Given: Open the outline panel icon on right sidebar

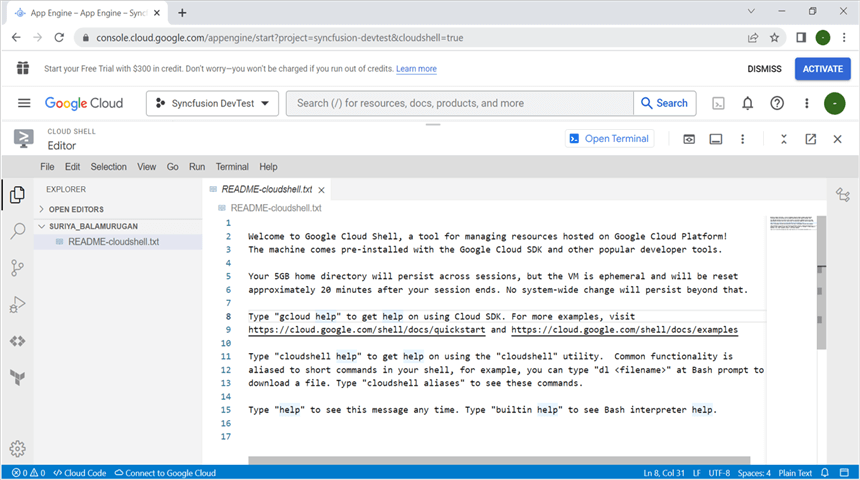Looking at the screenshot, I should pyautogui.click(x=843, y=195).
